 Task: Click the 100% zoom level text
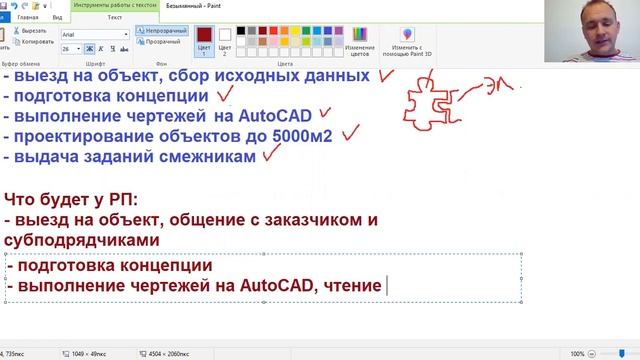pos(577,354)
